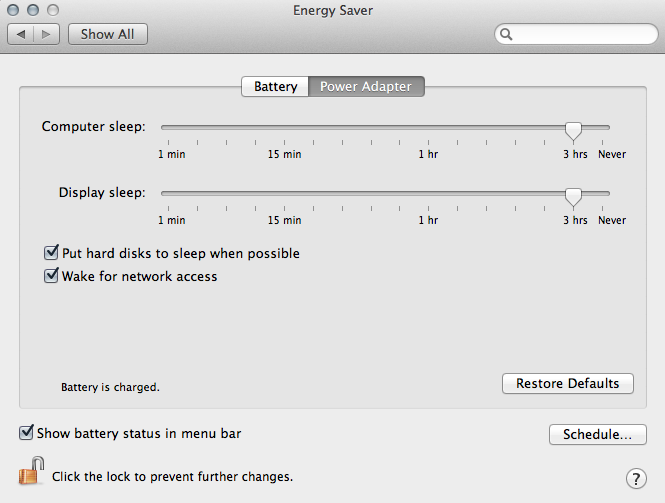Go back with the left arrow button
The image size is (665, 503).
coord(22,34)
